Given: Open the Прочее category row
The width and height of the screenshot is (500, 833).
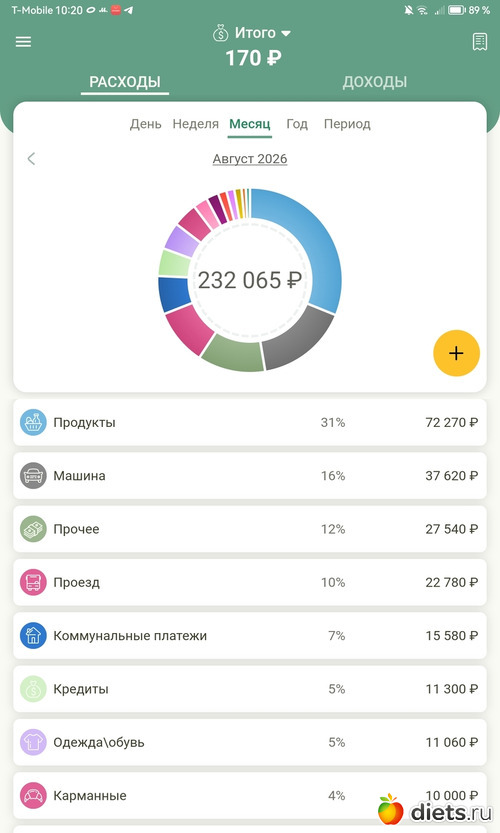Looking at the screenshot, I should 250,529.
